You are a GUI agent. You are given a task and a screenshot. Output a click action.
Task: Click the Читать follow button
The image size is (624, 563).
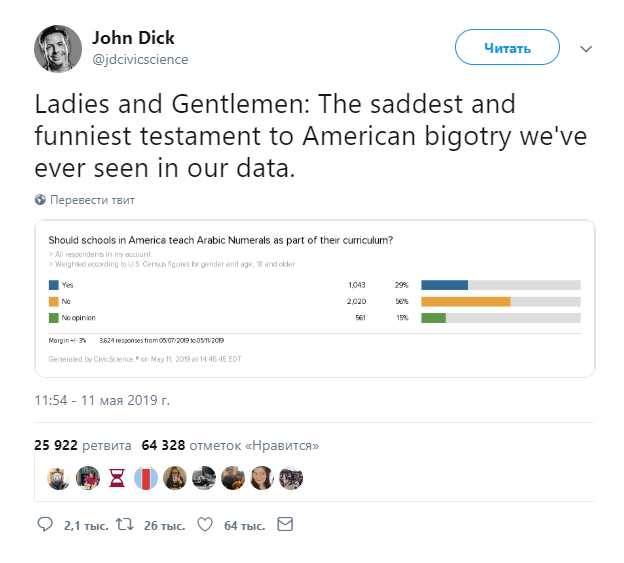click(507, 47)
